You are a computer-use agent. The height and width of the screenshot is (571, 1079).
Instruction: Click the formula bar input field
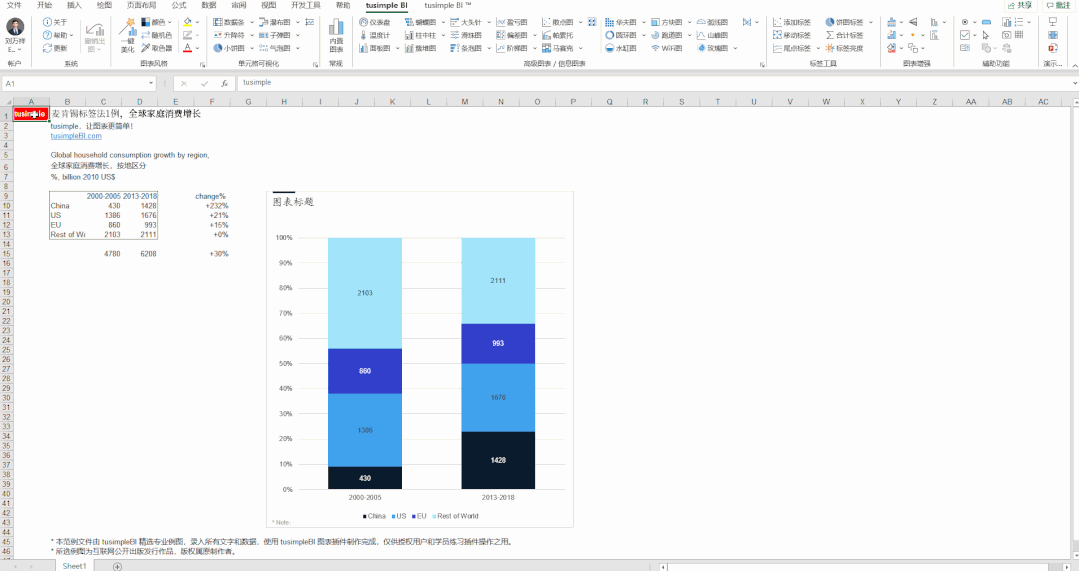[654, 83]
